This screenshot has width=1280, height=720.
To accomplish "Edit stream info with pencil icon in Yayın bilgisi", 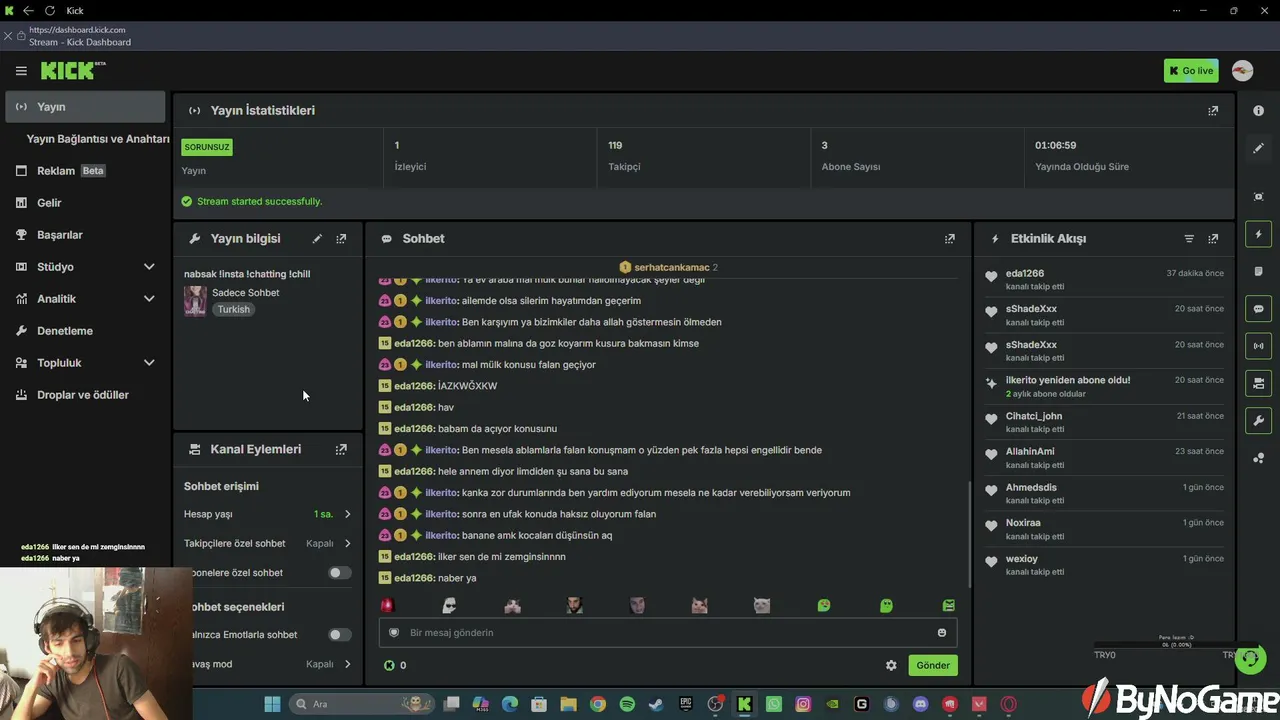I will 317,239.
